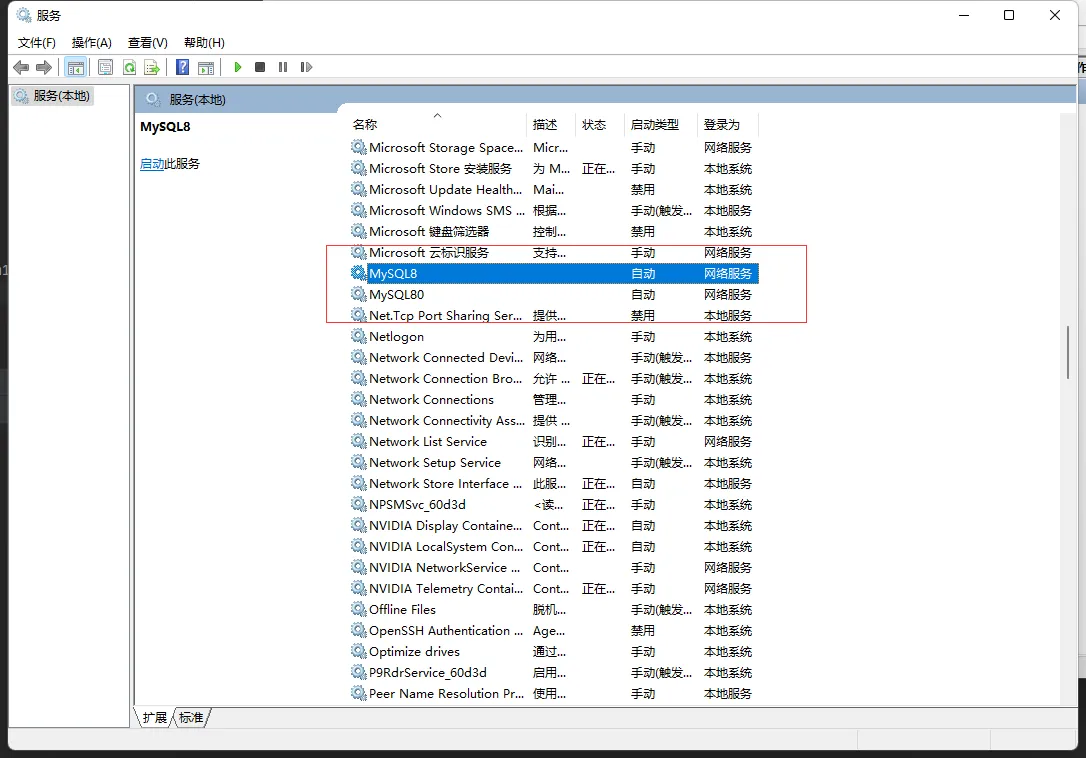Click the 启动 link for MySQL8
The height and width of the screenshot is (758, 1086).
(x=152, y=164)
